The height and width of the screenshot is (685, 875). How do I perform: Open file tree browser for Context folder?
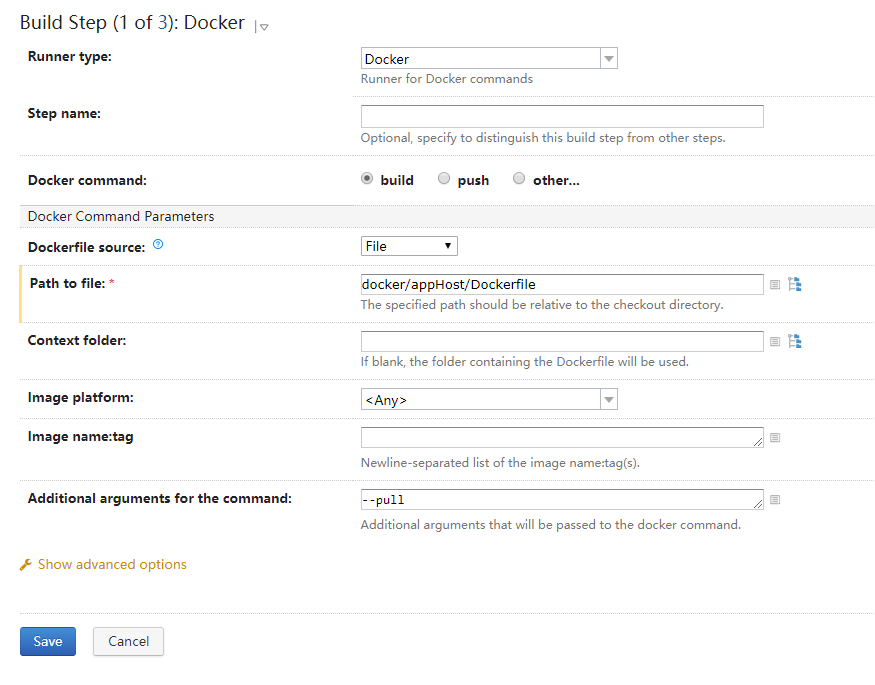coord(795,342)
